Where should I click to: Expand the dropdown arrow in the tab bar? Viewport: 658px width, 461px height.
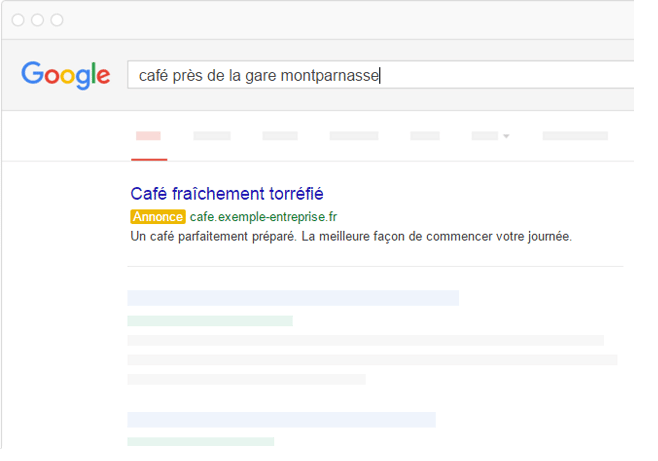coord(506,136)
